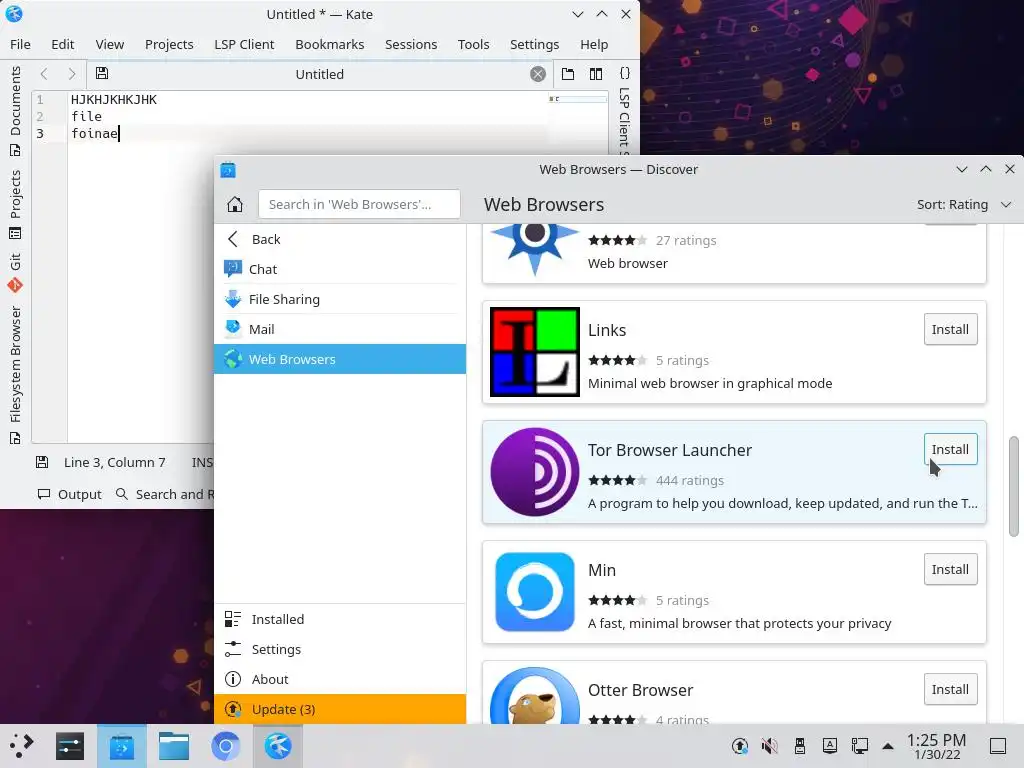Open the Projects menu in Kate

pos(169,44)
